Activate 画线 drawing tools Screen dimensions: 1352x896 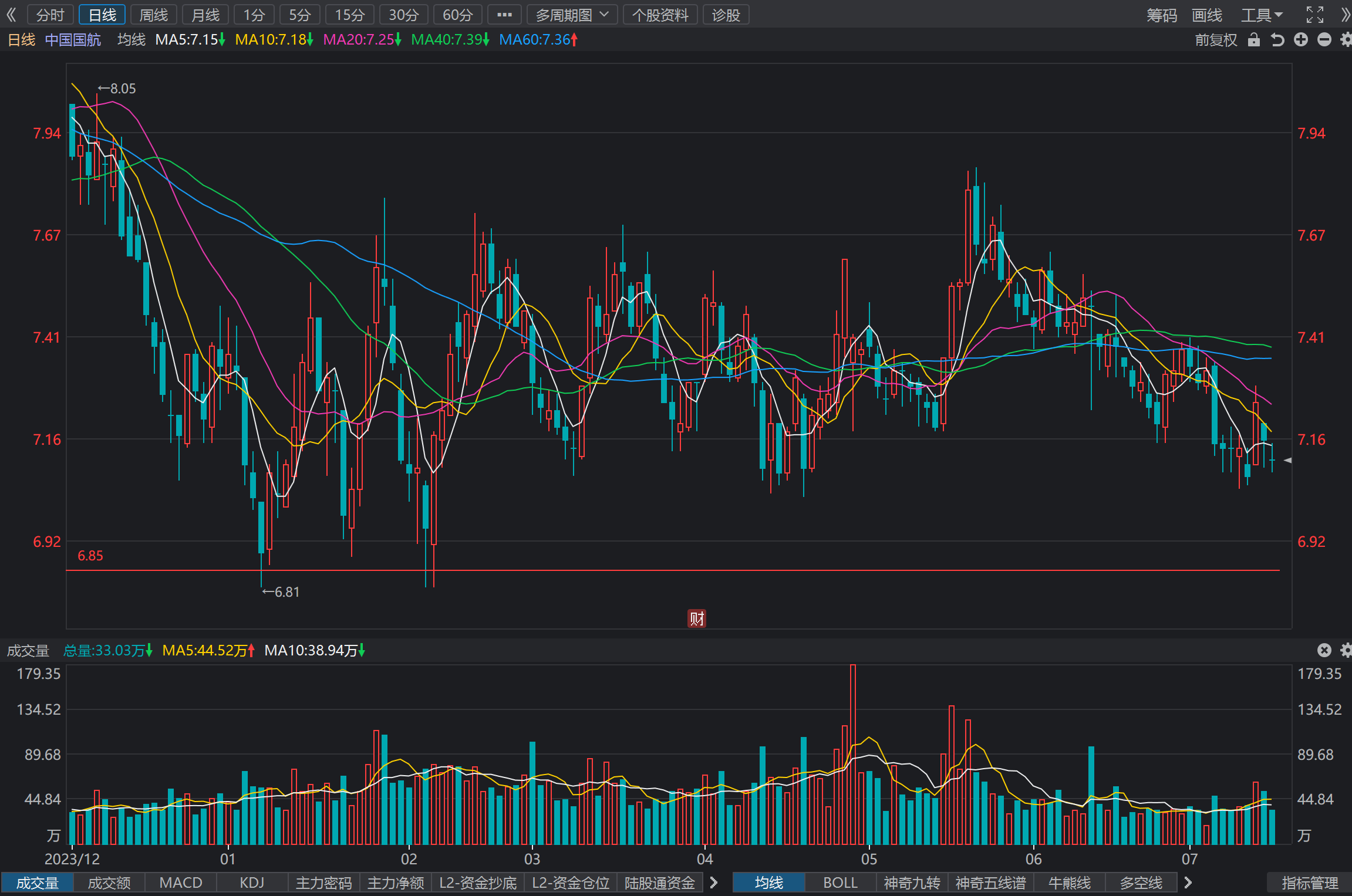click(x=1207, y=15)
